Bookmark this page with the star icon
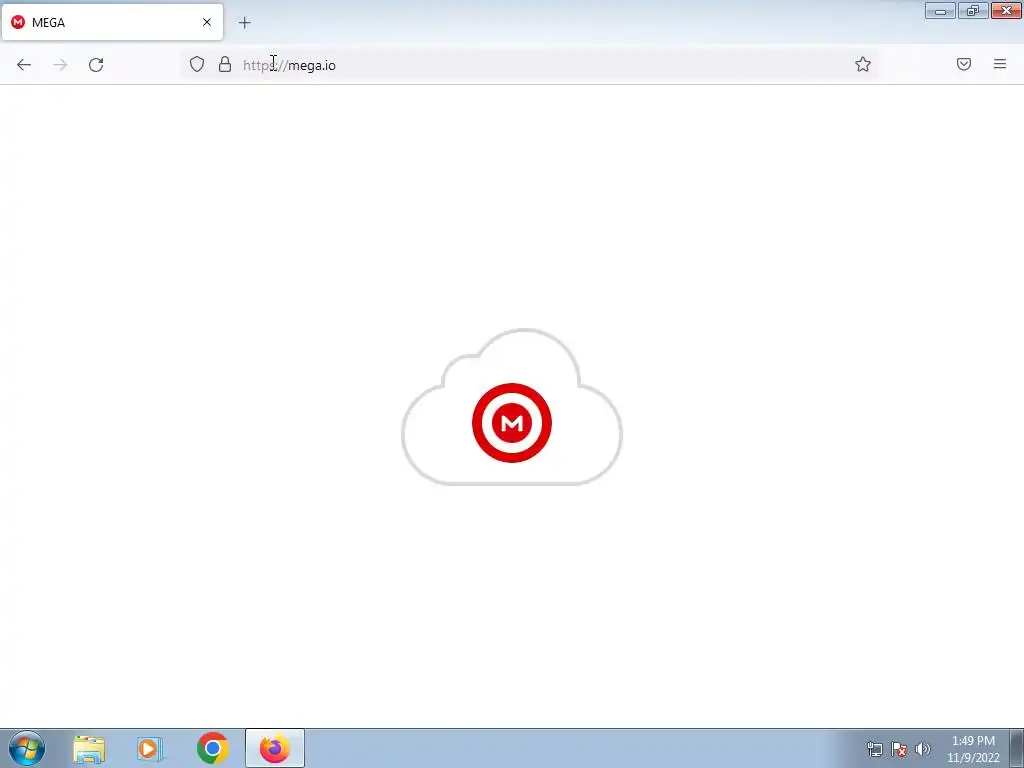Viewport: 1024px width, 768px height. [863, 64]
